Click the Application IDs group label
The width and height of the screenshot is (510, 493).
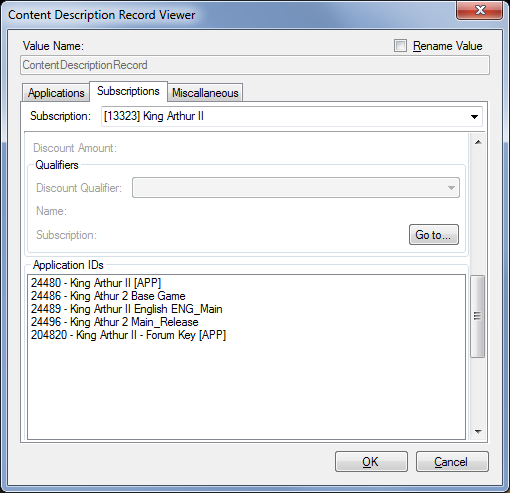click(68, 265)
